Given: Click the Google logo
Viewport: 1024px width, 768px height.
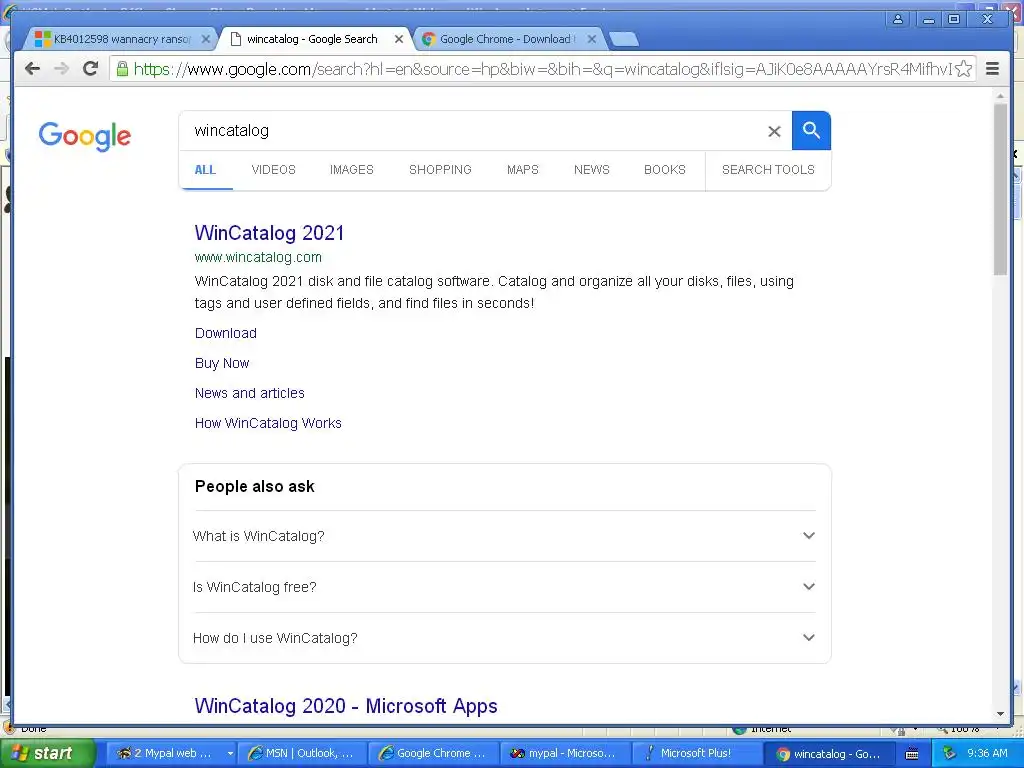Looking at the screenshot, I should [x=85, y=136].
